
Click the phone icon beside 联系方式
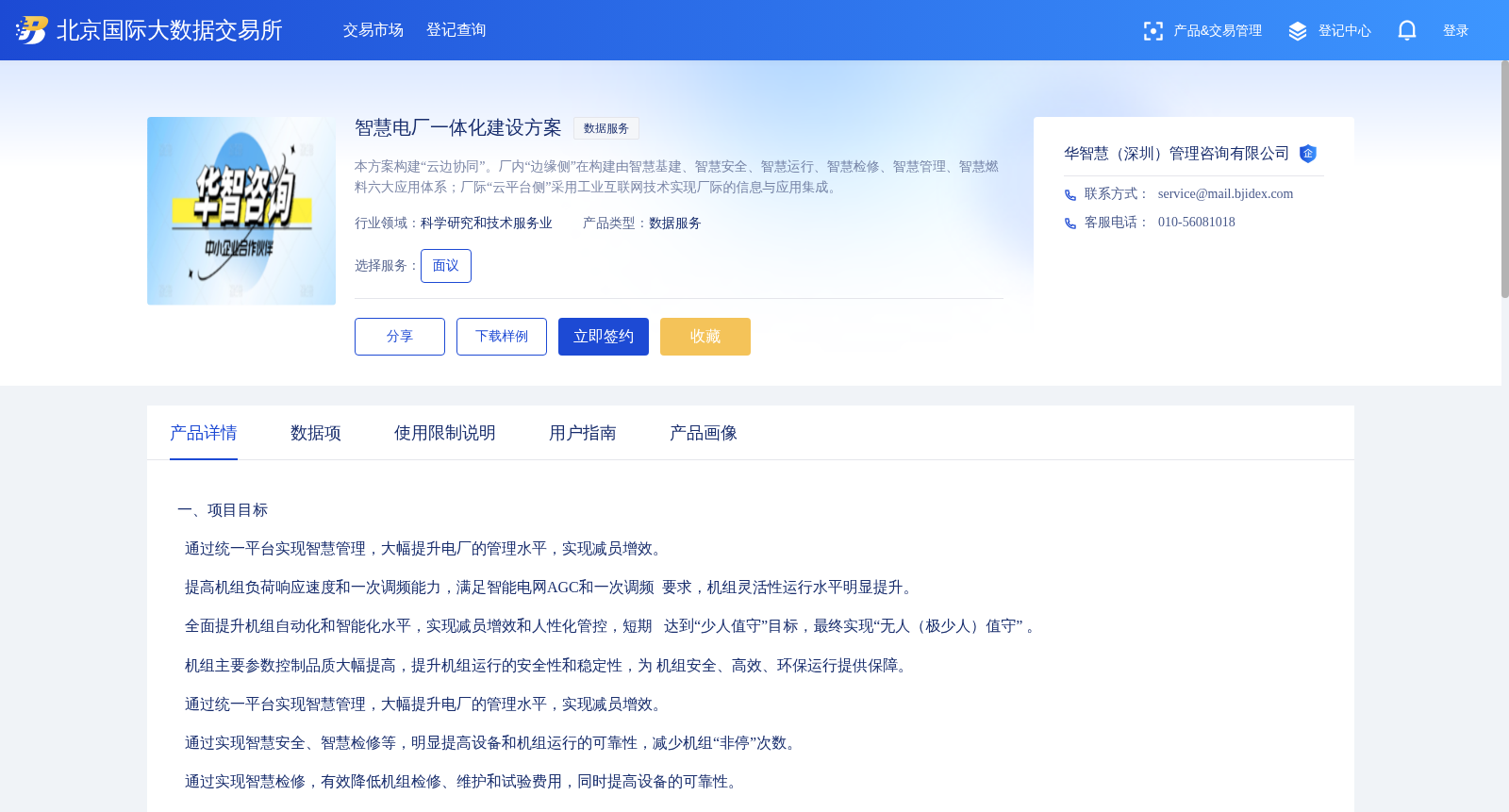[x=1070, y=195]
